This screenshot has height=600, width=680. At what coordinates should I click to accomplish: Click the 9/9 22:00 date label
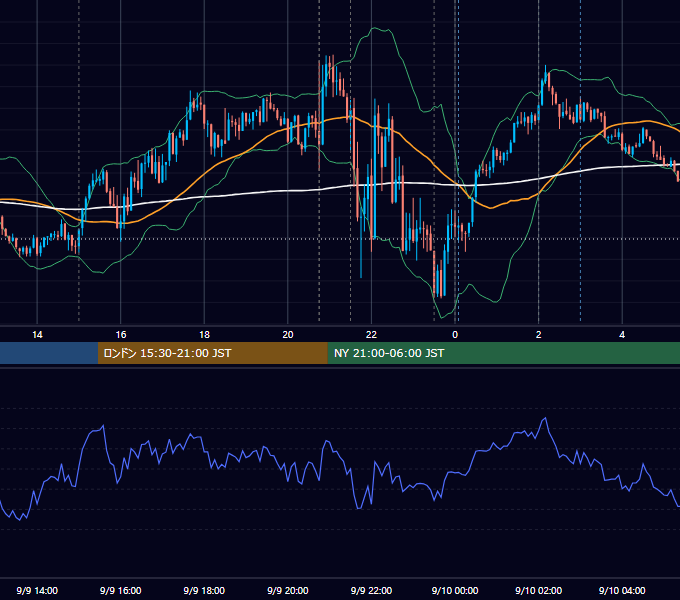pos(371,590)
